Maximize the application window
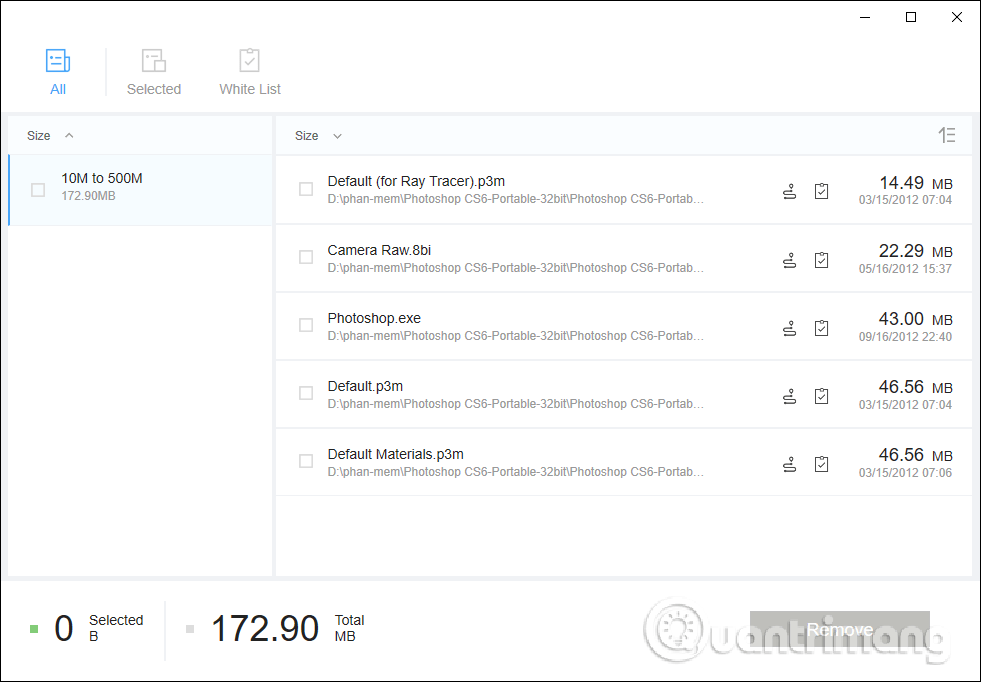Viewport: 981px width, 682px height. click(x=911, y=17)
